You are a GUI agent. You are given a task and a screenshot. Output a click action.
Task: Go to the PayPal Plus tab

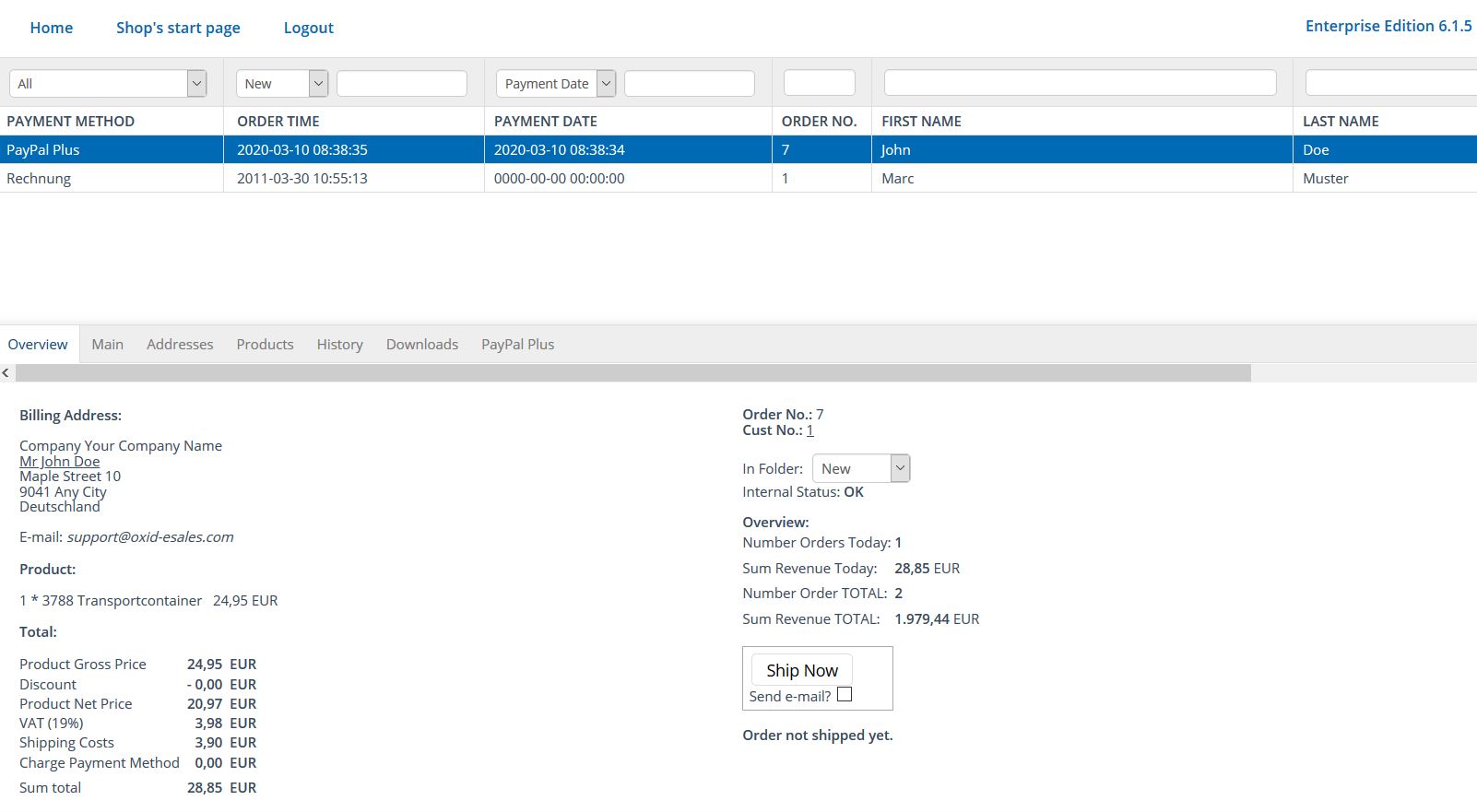(517, 345)
